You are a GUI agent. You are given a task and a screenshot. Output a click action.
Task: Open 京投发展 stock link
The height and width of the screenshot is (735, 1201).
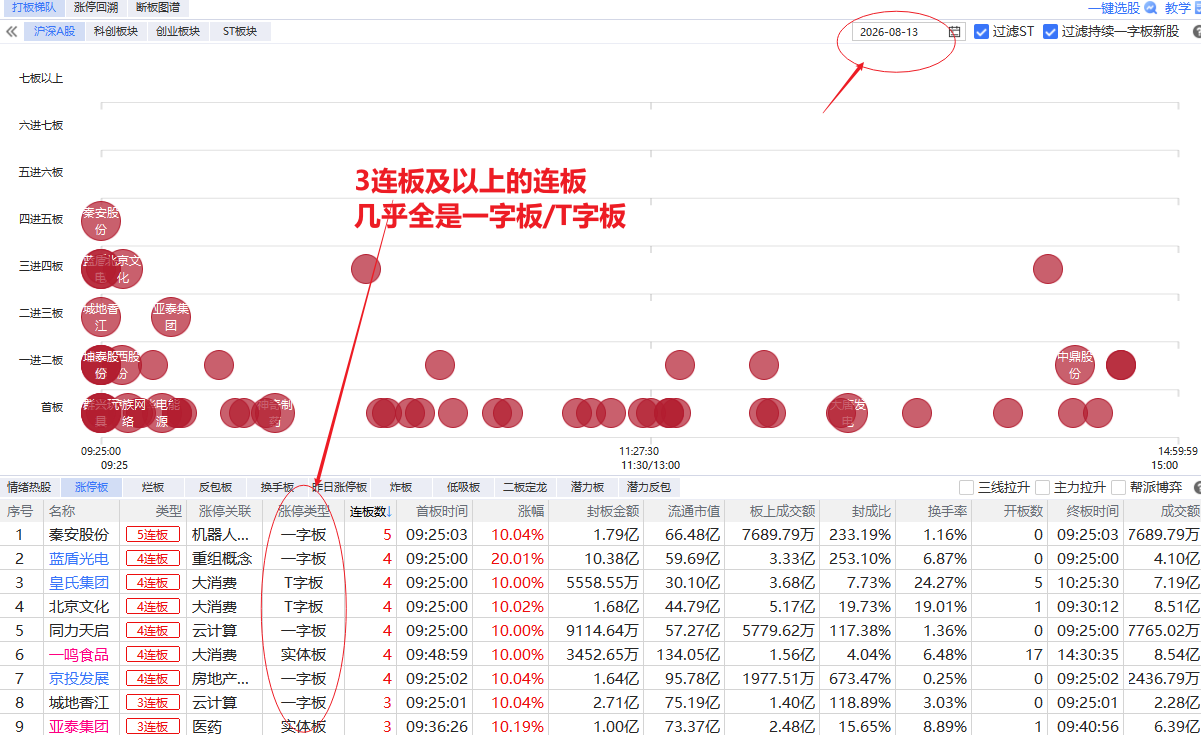79,678
